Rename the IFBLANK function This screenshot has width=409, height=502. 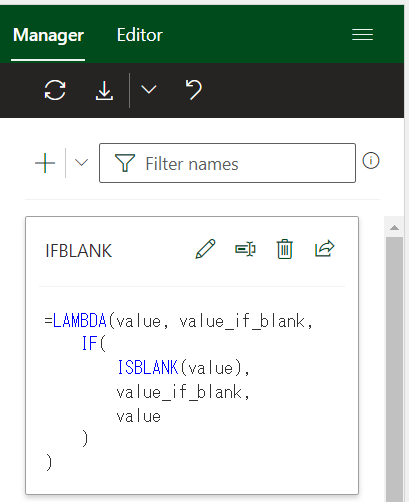coord(245,249)
